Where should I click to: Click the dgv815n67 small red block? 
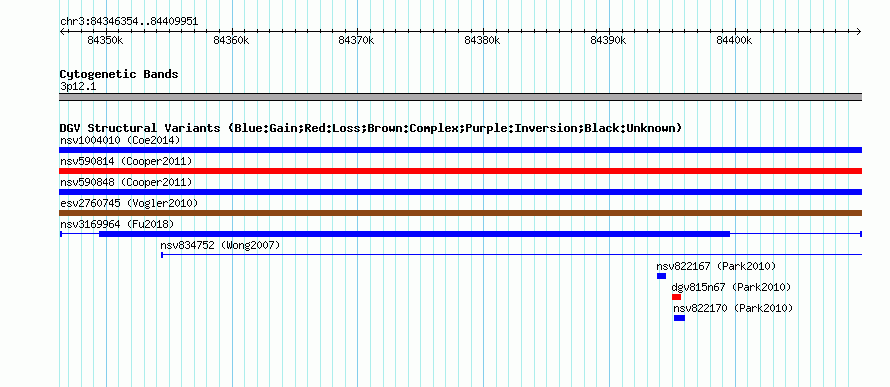click(x=676, y=297)
